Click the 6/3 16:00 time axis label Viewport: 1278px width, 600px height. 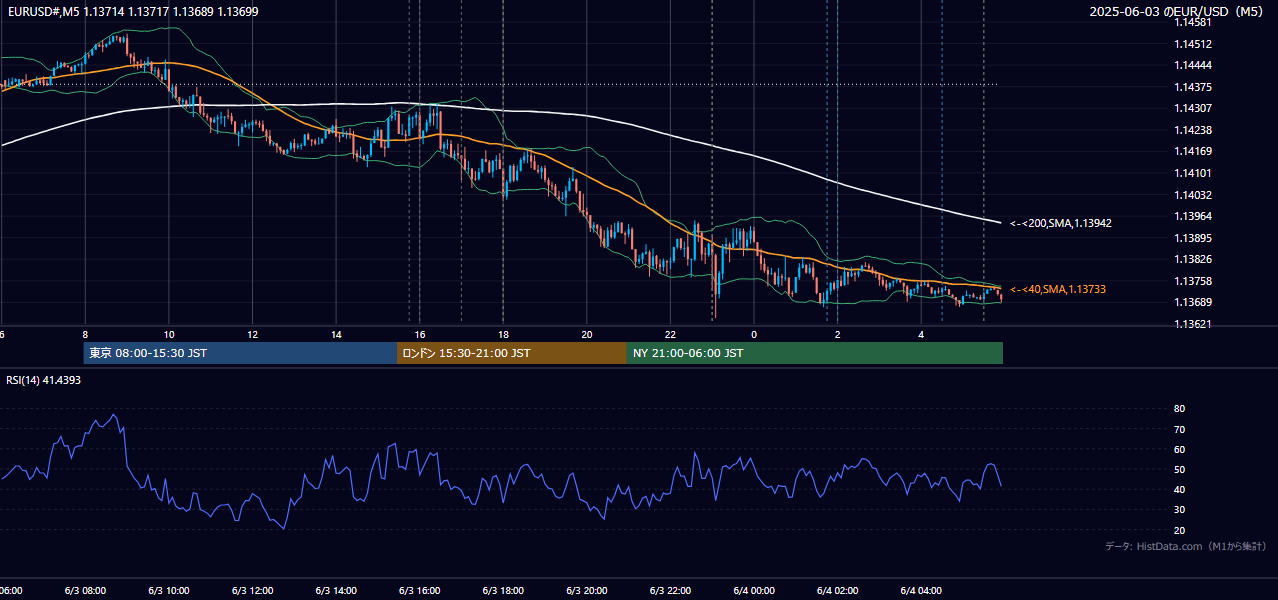[x=419, y=591]
